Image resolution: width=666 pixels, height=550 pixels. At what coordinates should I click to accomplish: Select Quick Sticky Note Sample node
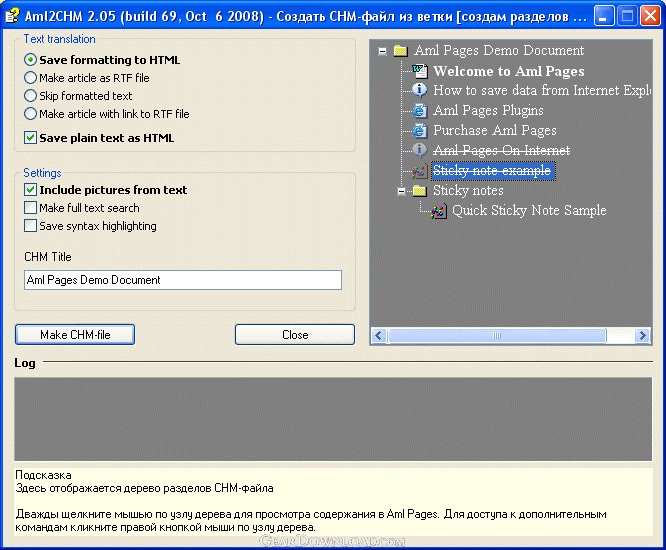(x=529, y=211)
